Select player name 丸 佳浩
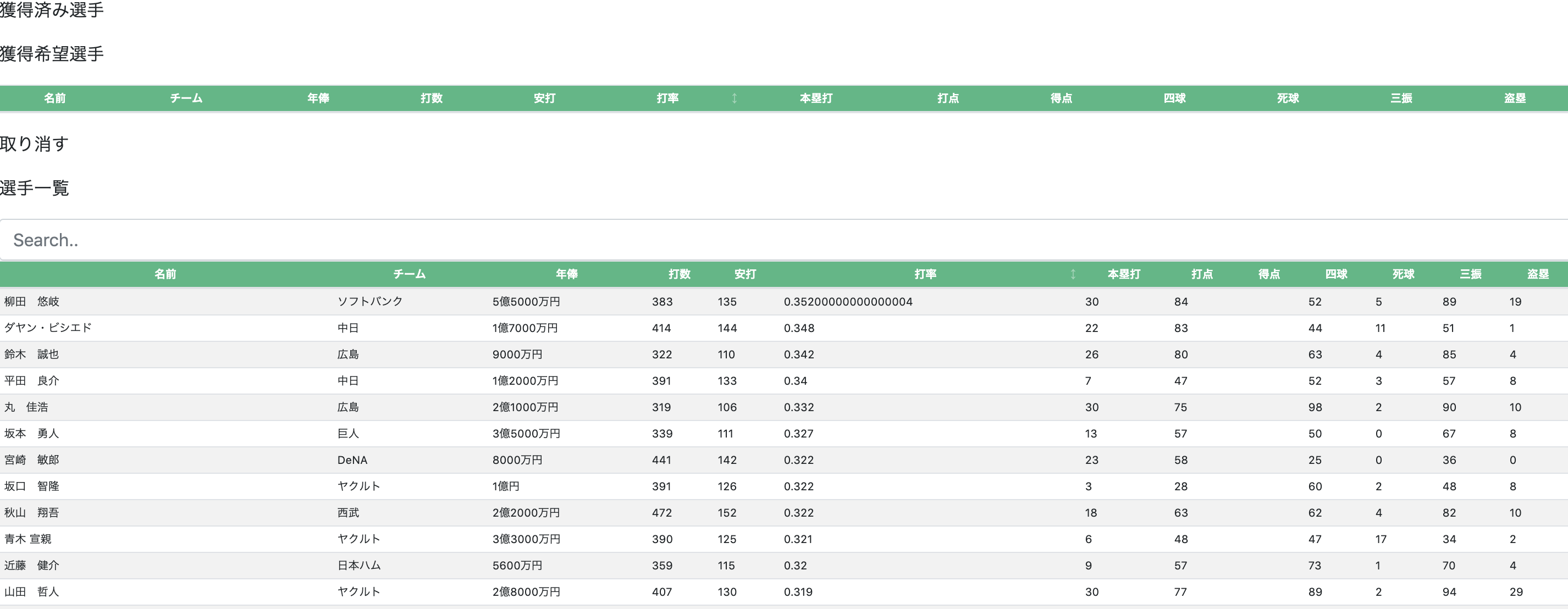 pyautogui.click(x=26, y=407)
